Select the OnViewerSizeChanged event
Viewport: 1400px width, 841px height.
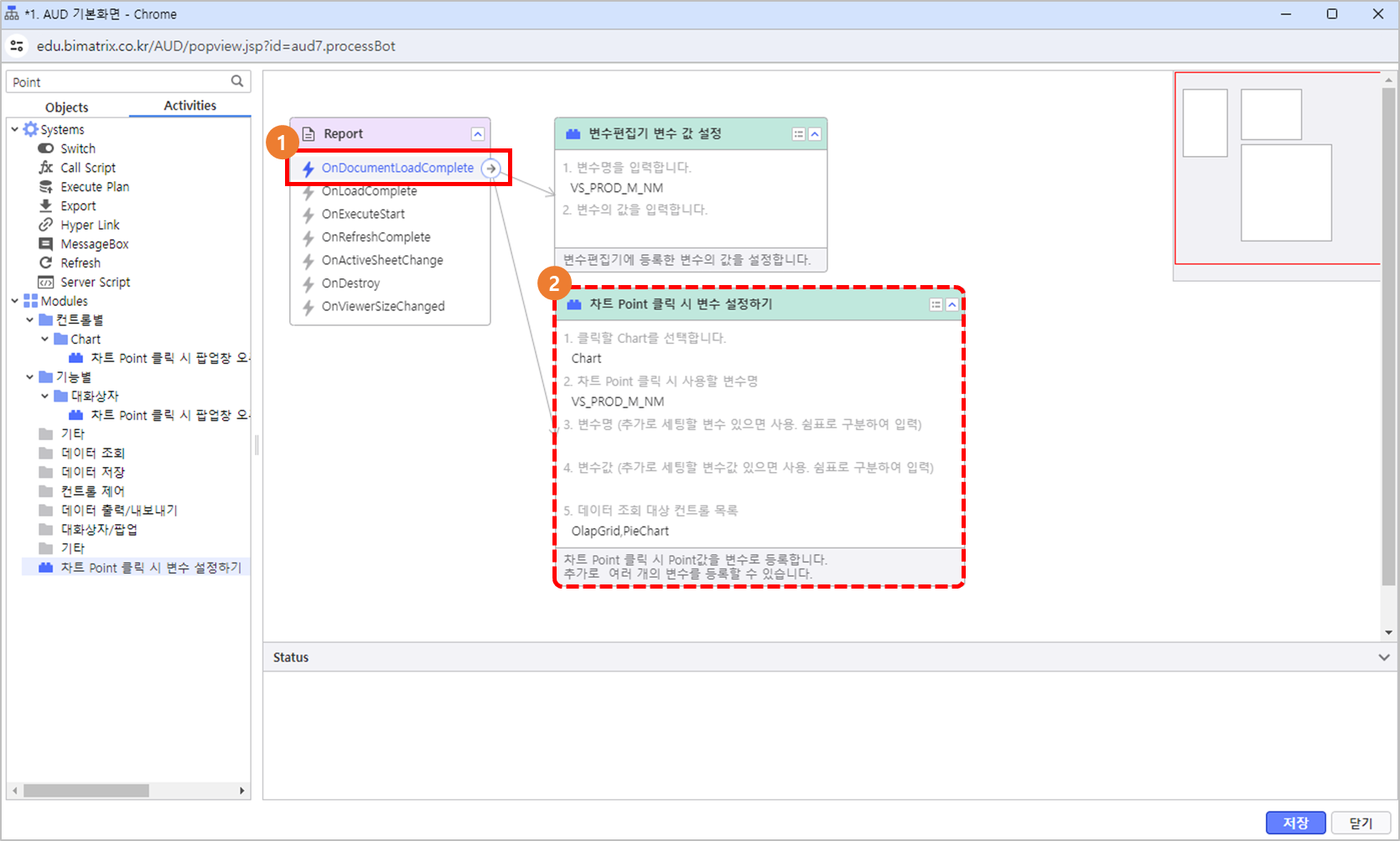click(383, 306)
